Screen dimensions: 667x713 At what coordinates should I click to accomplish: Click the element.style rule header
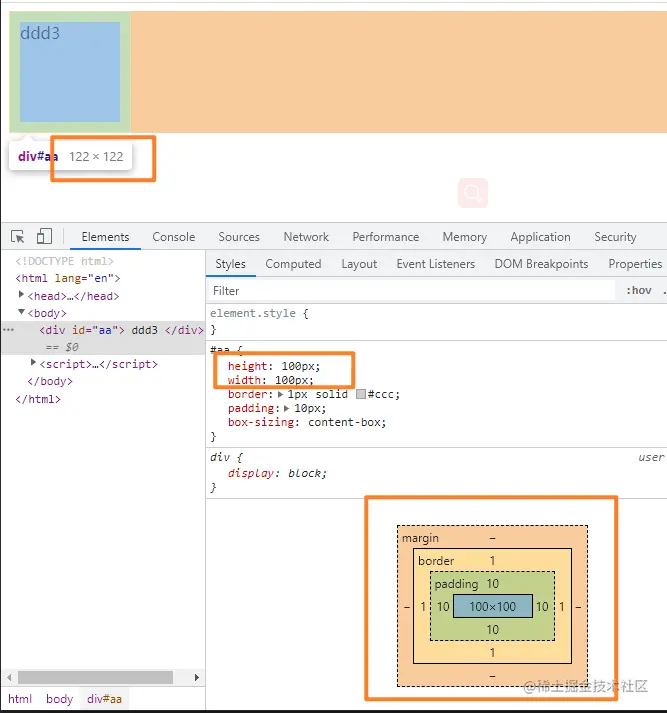[259, 313]
